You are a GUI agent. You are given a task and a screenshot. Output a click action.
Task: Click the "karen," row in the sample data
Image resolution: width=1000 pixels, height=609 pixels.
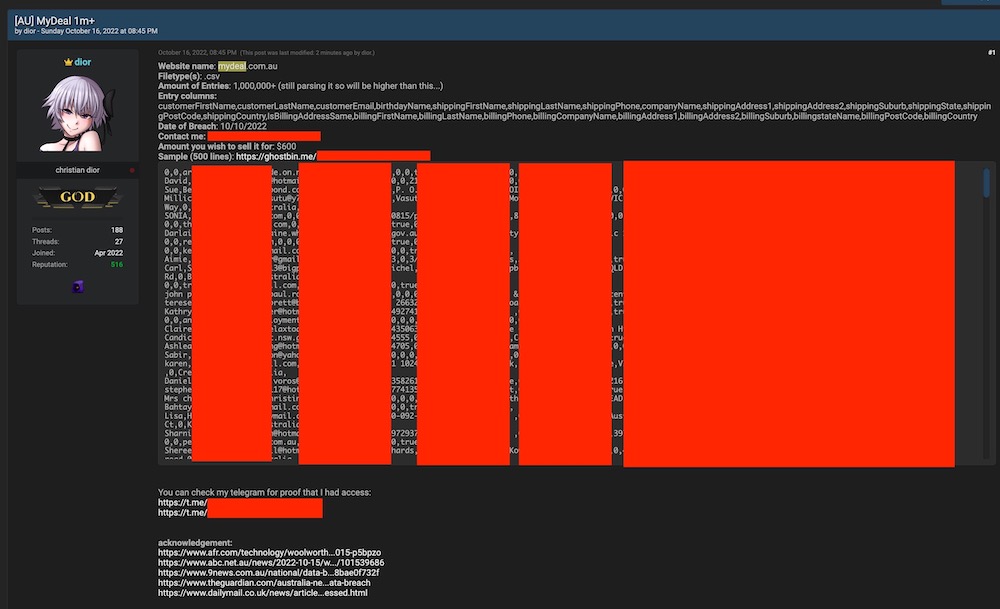[177, 364]
